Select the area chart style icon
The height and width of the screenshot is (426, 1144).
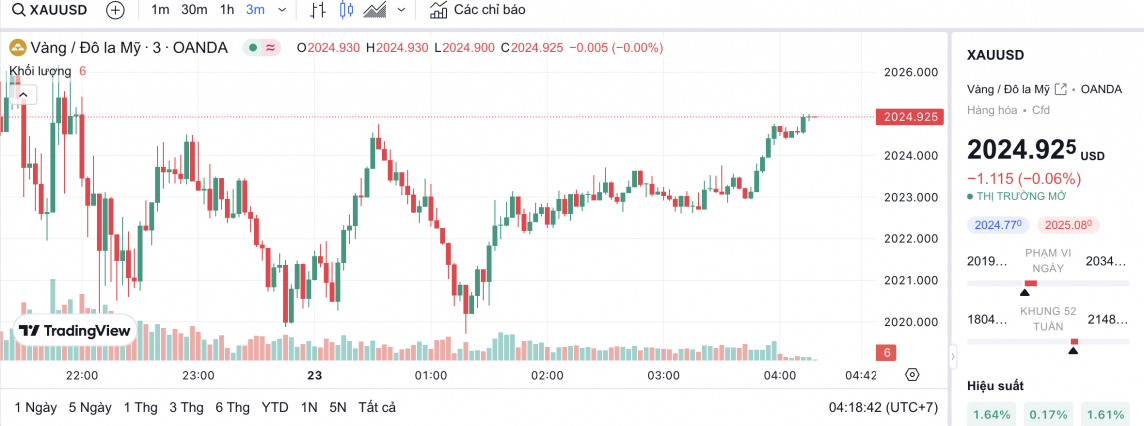pyautogui.click(x=375, y=10)
